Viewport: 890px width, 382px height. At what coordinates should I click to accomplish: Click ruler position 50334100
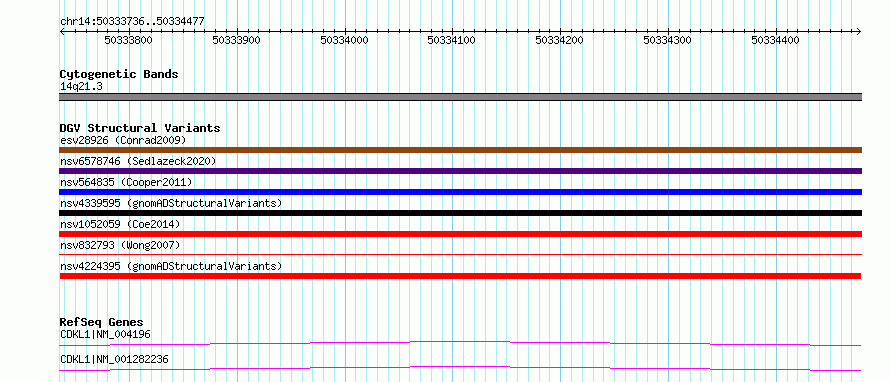click(452, 40)
